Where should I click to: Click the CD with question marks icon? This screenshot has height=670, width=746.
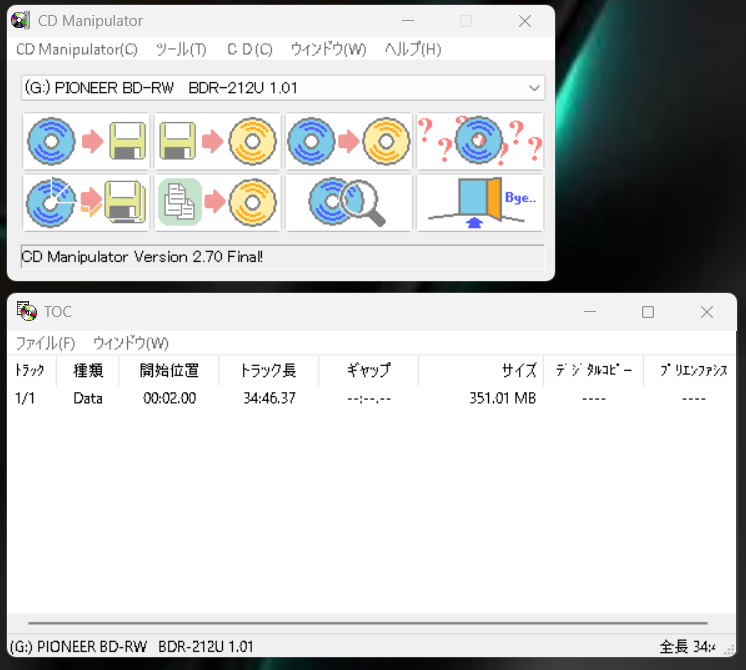point(479,141)
